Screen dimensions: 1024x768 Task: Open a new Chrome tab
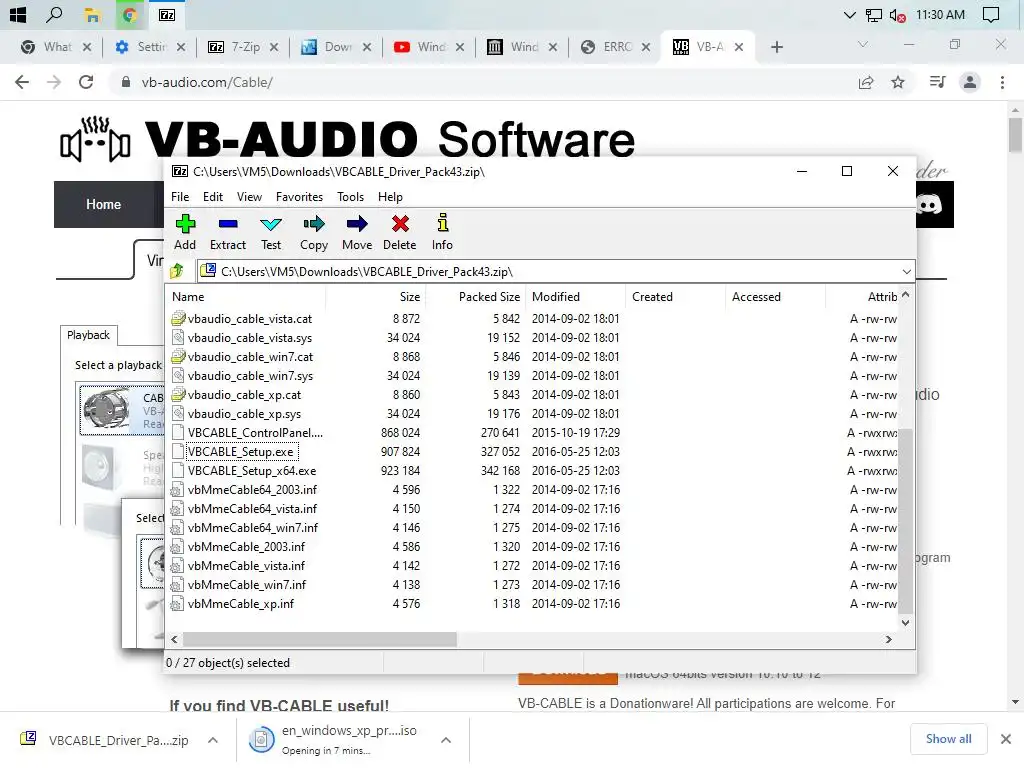(x=776, y=46)
